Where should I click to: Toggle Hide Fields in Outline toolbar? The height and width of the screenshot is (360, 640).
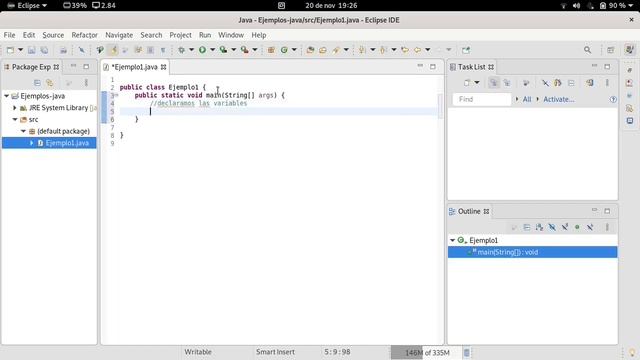pyautogui.click(x=552, y=227)
